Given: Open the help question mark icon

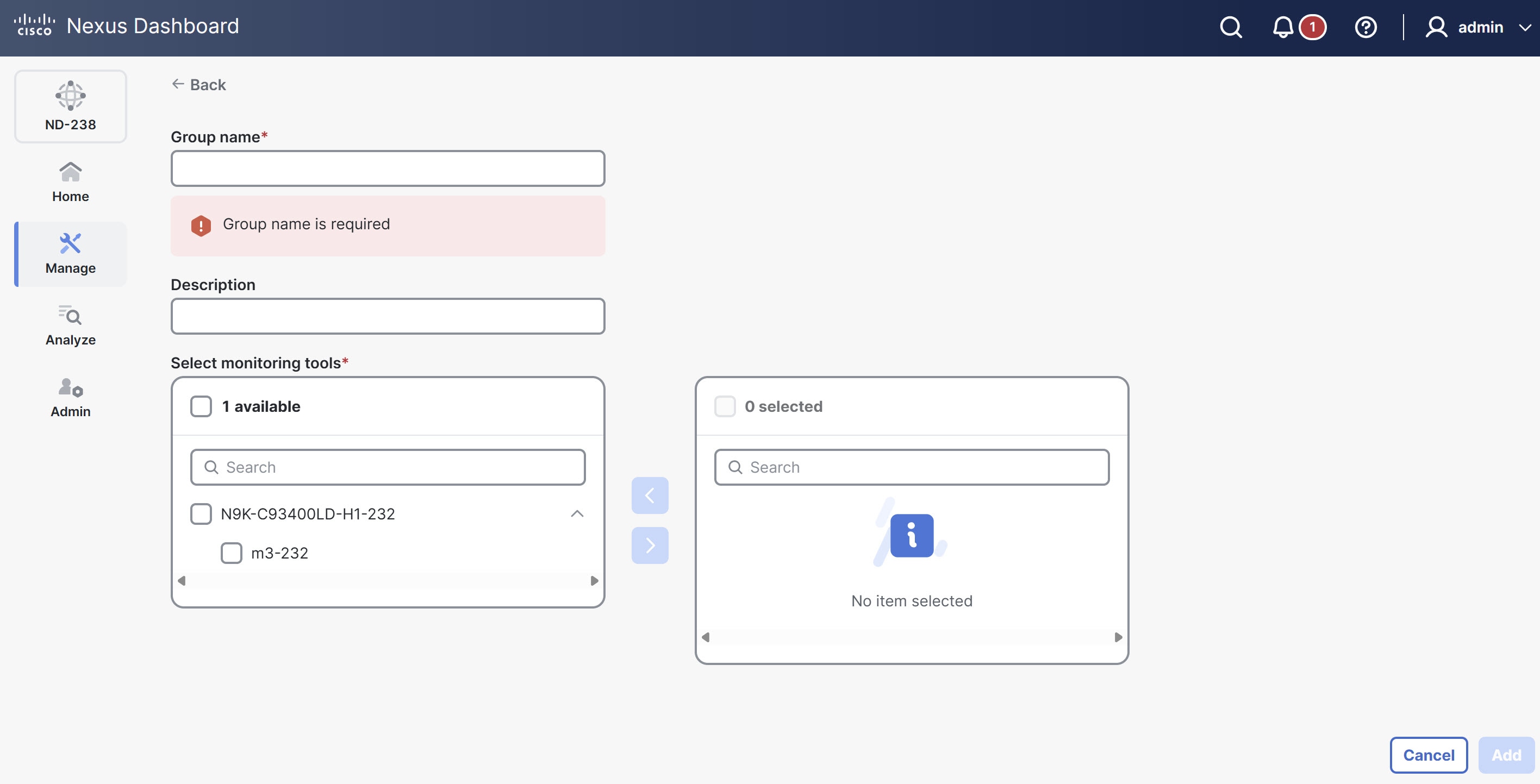Looking at the screenshot, I should [1366, 27].
